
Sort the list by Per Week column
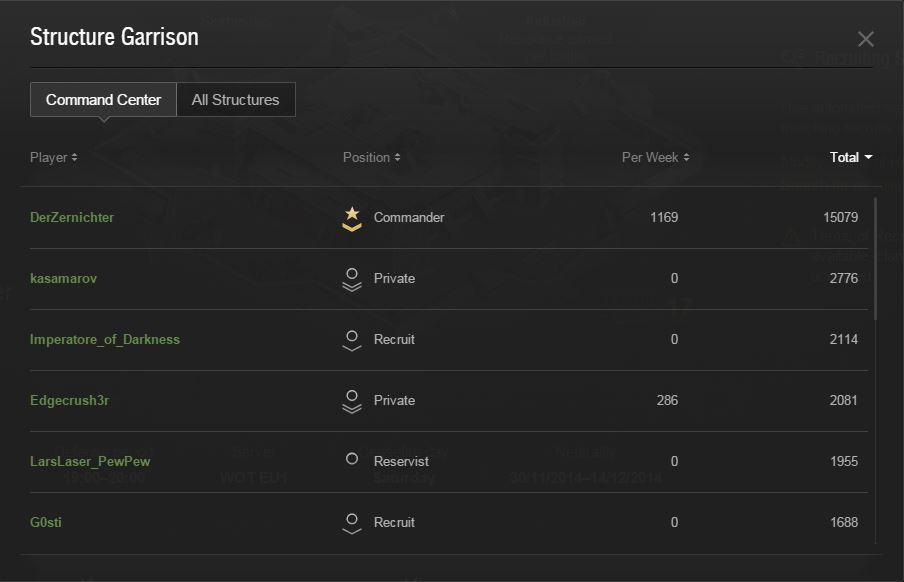click(655, 157)
